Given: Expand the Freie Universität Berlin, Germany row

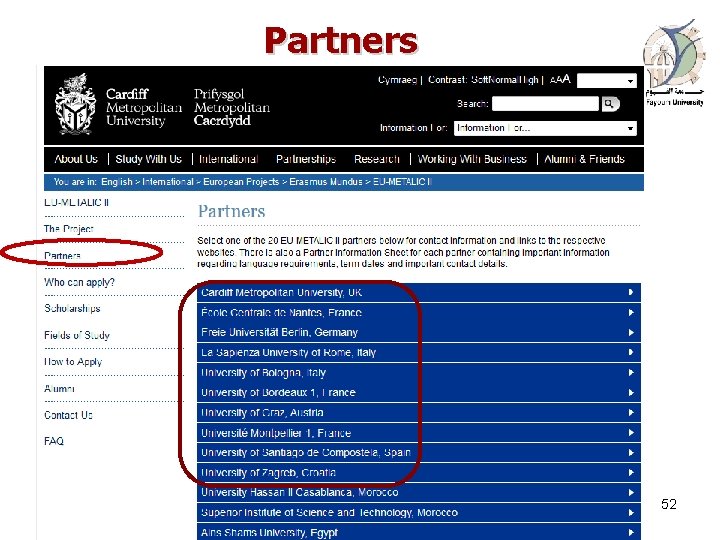Looking at the screenshot, I should click(418, 332).
